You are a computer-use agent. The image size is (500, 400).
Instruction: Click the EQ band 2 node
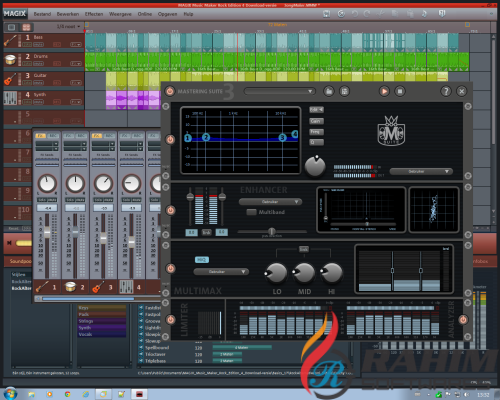pos(206,137)
